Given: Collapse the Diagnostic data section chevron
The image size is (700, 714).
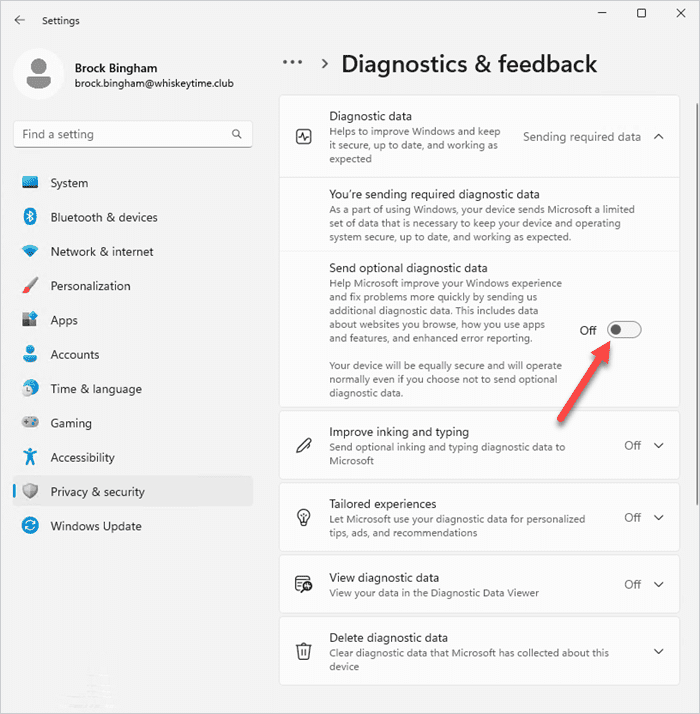Looking at the screenshot, I should 659,137.
